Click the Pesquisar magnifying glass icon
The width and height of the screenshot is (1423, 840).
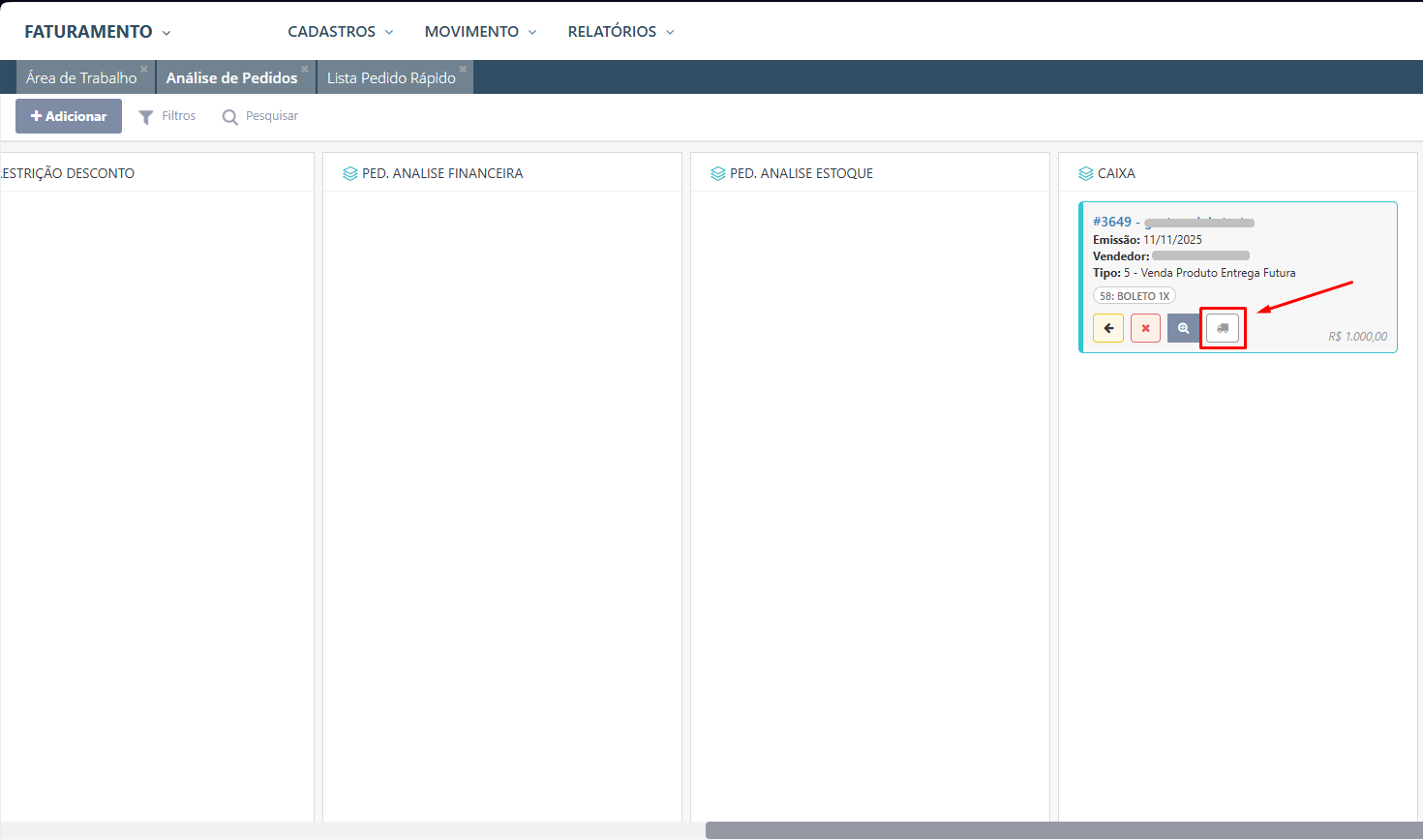click(x=229, y=117)
